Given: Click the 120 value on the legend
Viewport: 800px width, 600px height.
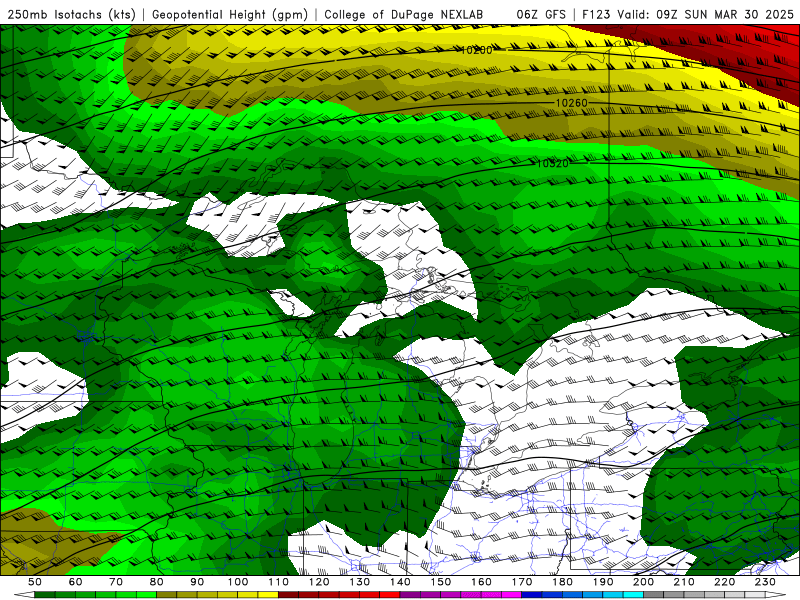Looking at the screenshot, I should (x=319, y=582).
